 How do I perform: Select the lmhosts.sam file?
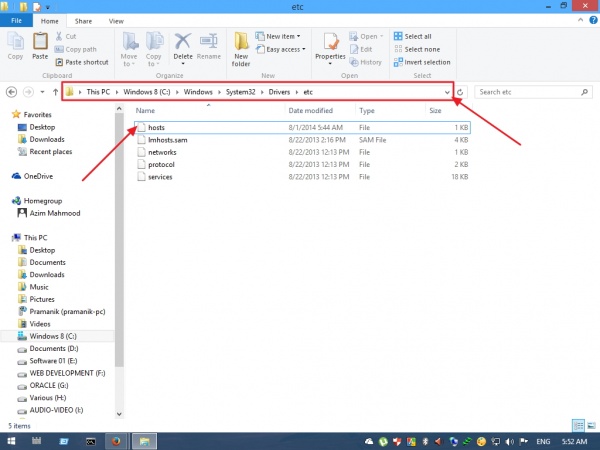(302, 140)
